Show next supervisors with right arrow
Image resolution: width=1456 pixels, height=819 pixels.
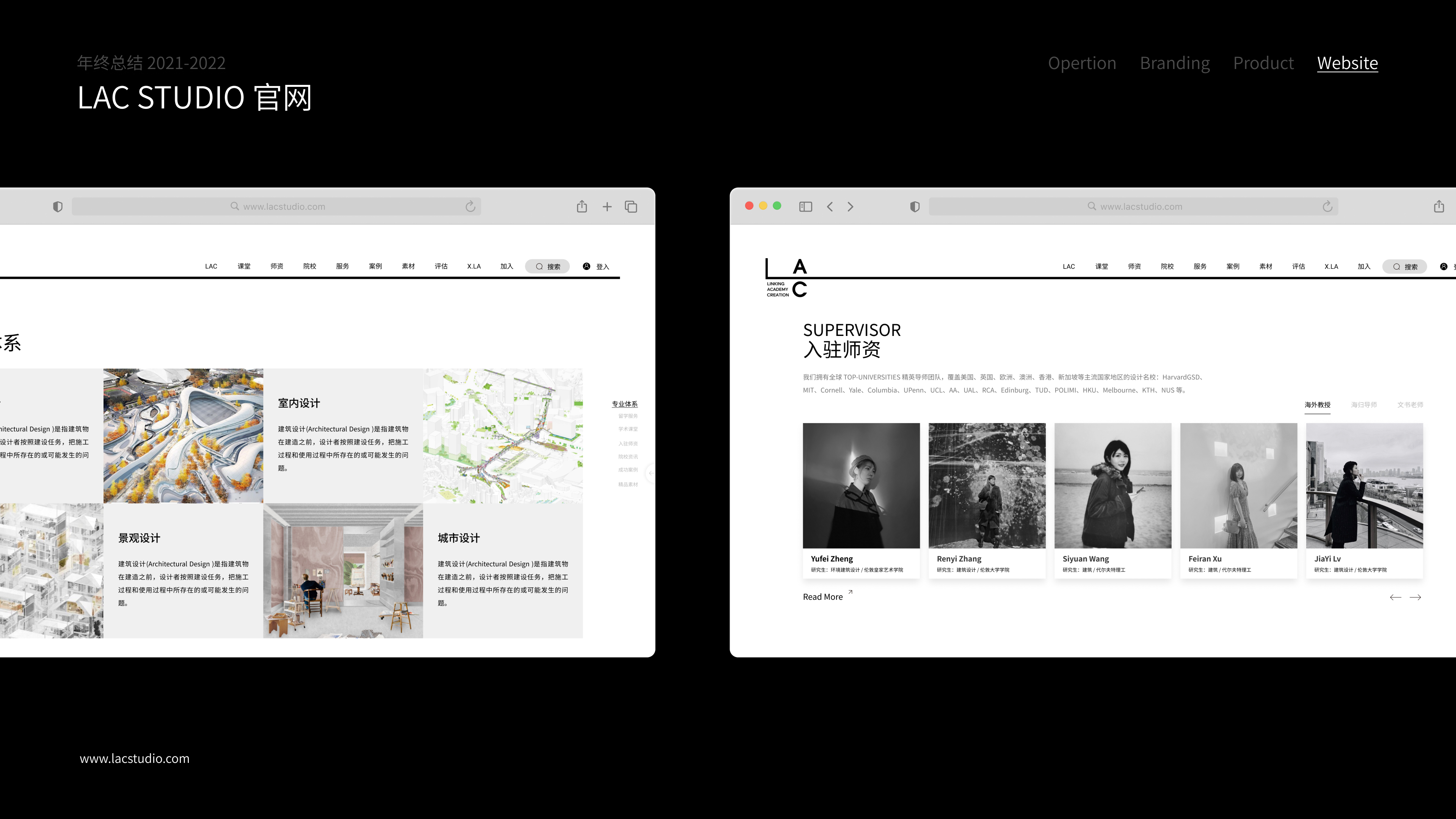click(1415, 598)
